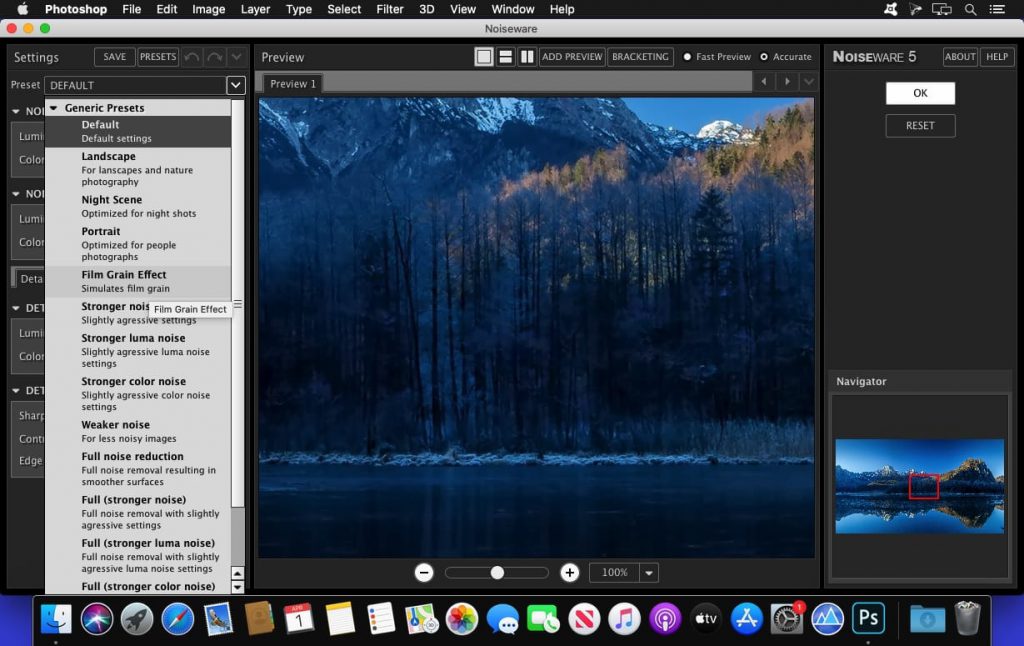The height and width of the screenshot is (646, 1024).
Task: Click the undo arrow in the Settings panel
Action: click(192, 57)
